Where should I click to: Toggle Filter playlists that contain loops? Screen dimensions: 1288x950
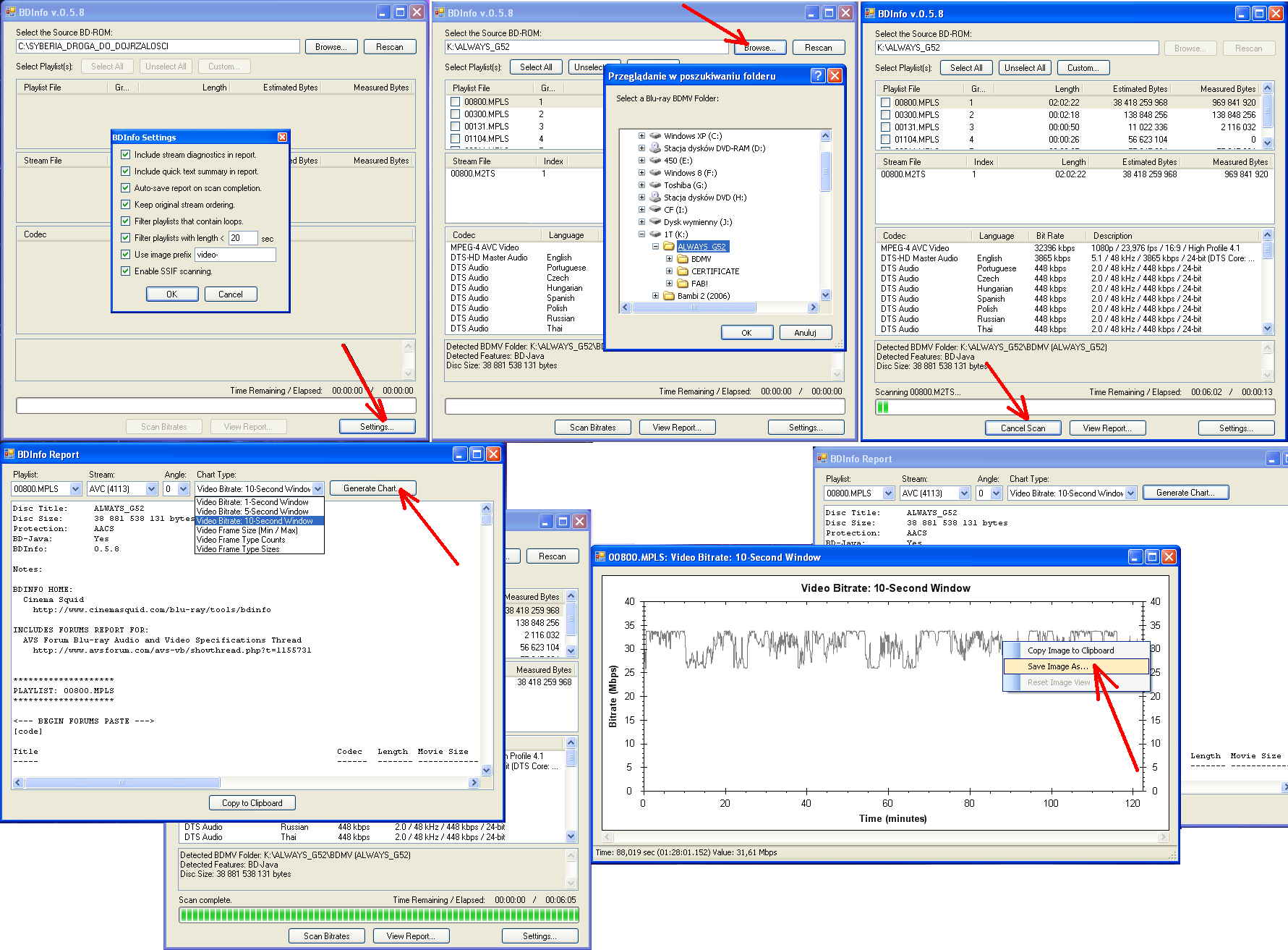pos(126,221)
